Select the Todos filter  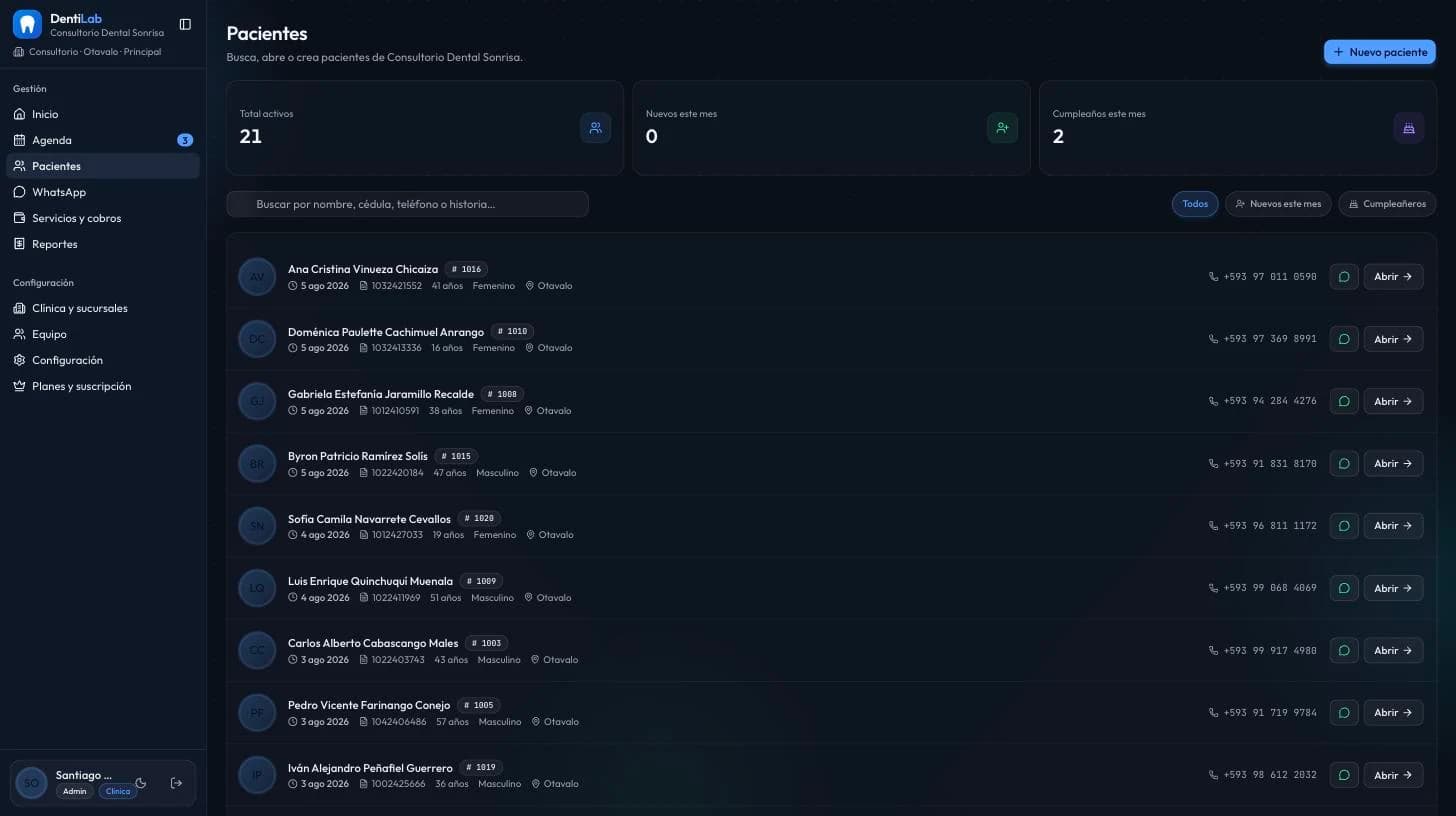point(1195,204)
